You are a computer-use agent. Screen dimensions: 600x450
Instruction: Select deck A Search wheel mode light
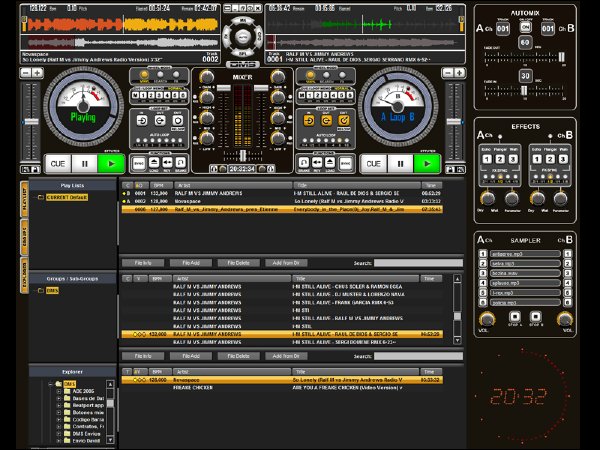tap(160, 75)
